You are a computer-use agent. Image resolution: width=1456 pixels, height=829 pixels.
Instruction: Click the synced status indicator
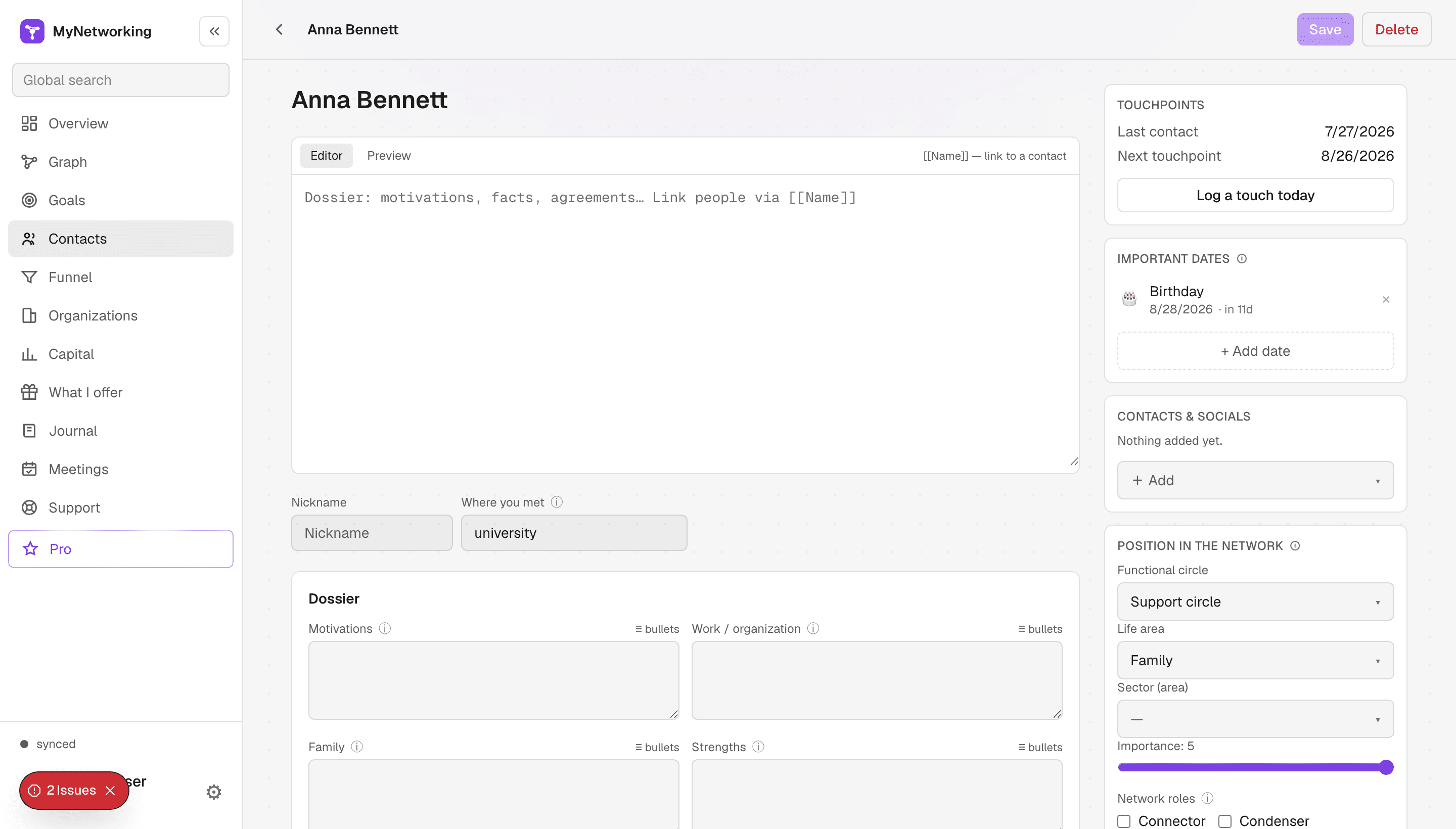(x=48, y=744)
